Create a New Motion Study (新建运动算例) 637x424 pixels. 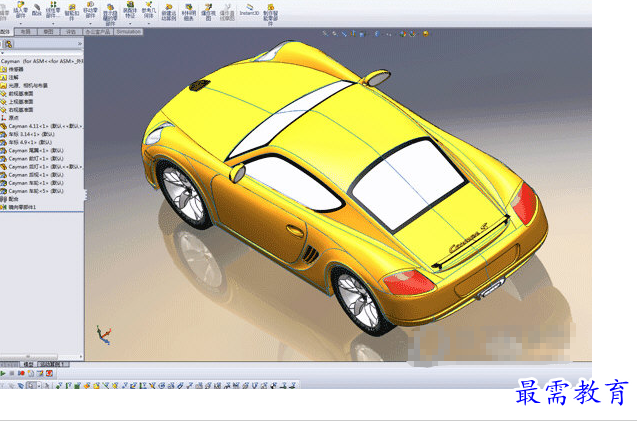tap(168, 12)
